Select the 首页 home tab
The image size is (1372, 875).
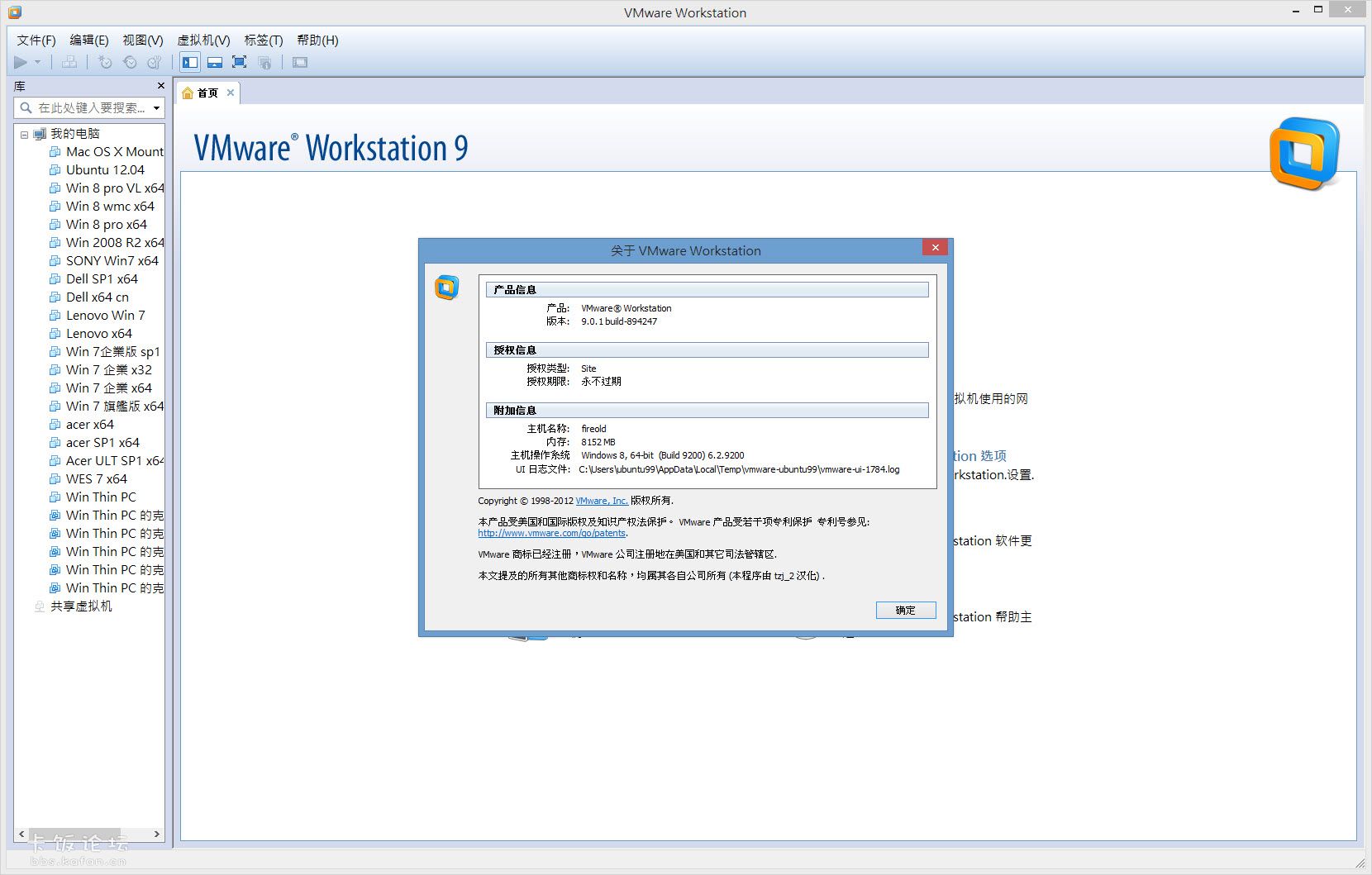[x=207, y=93]
